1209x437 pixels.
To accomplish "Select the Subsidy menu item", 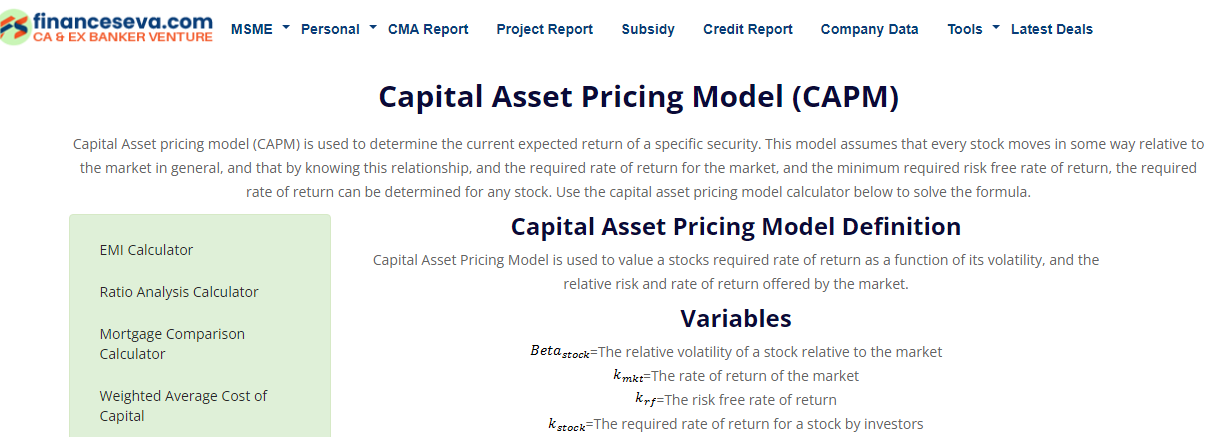I will pyautogui.click(x=647, y=29).
